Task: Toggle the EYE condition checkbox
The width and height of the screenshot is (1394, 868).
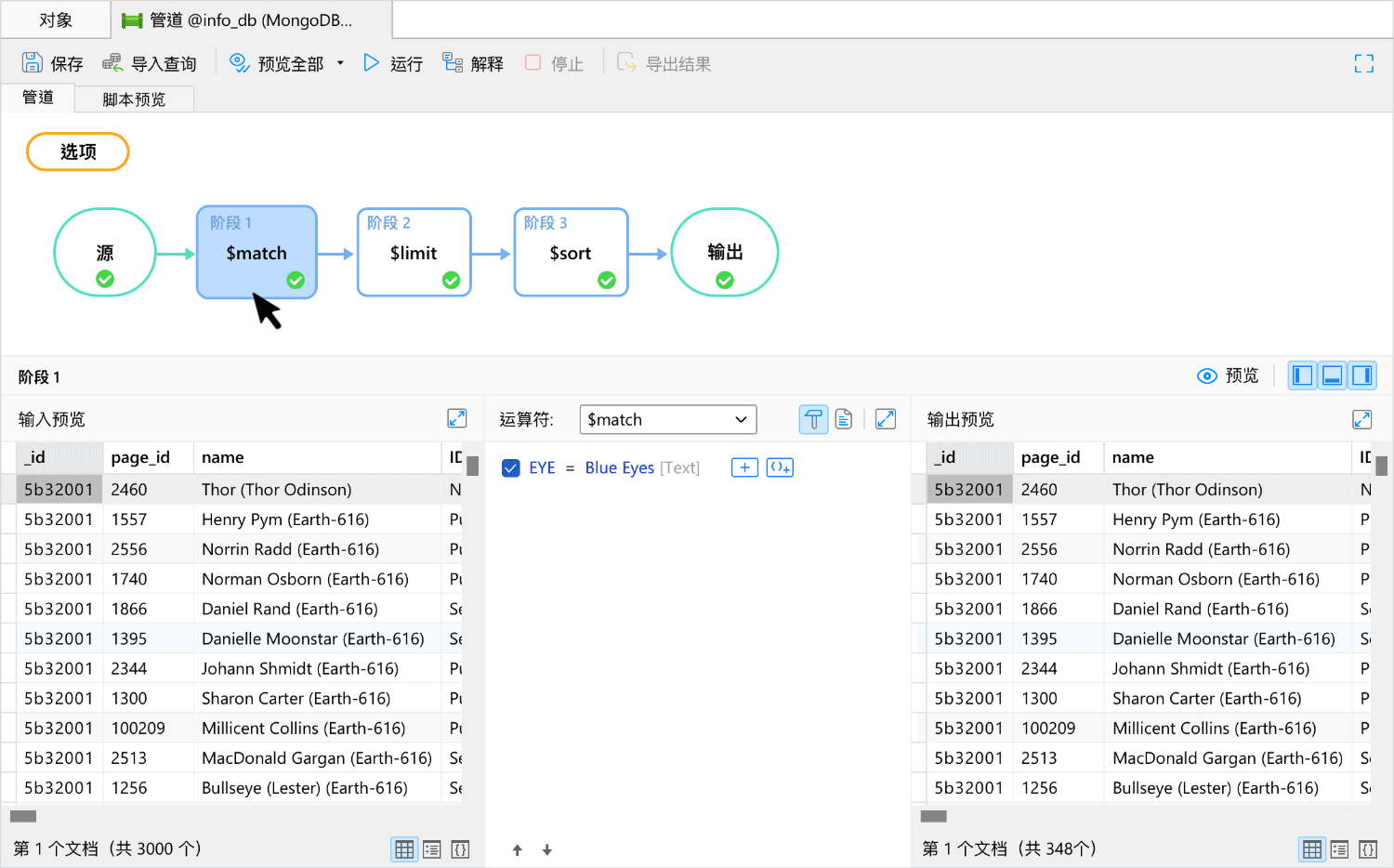Action: tap(511, 467)
